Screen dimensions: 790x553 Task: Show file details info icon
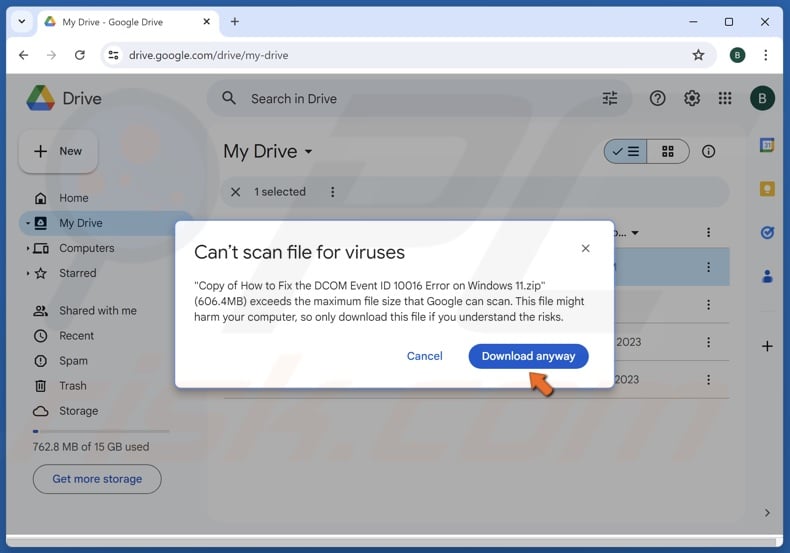pyautogui.click(x=708, y=152)
